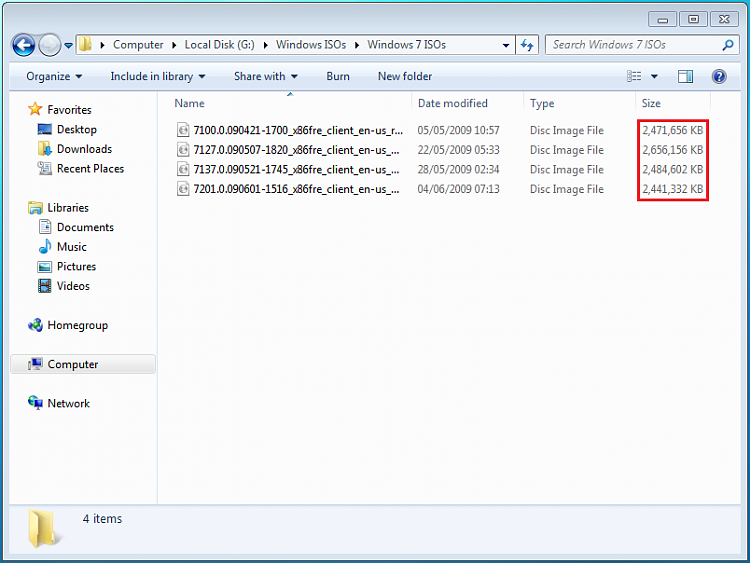Open the Include in library menu
The width and height of the screenshot is (750, 563).
click(x=158, y=77)
